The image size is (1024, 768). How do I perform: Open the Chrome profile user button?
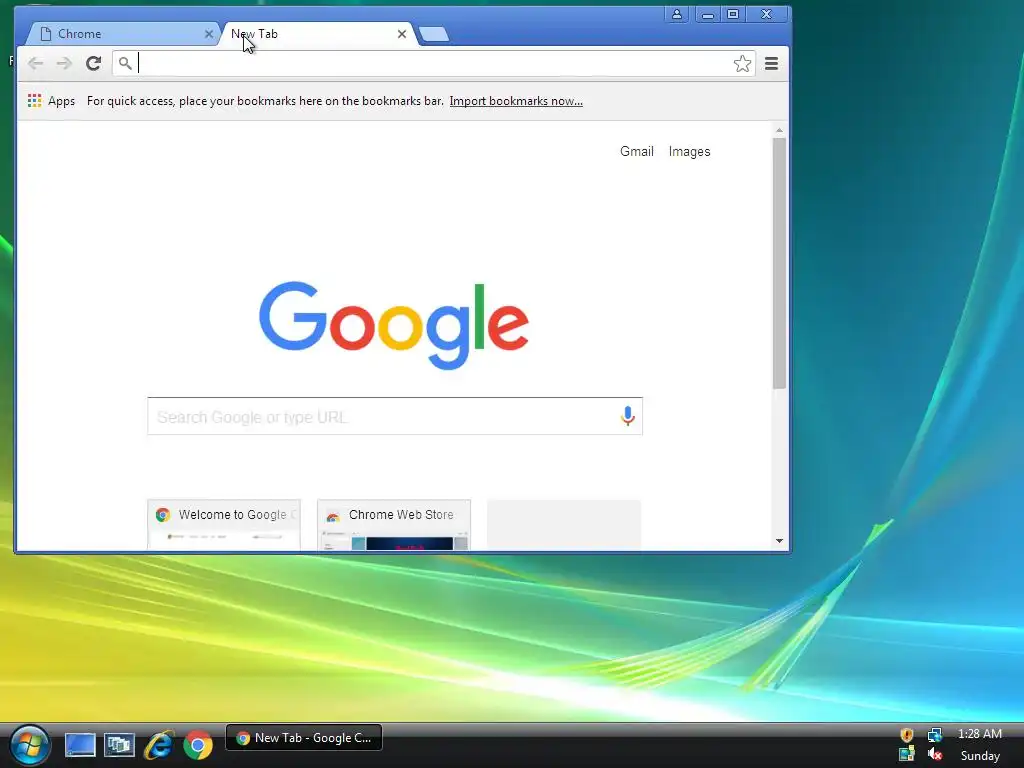click(x=677, y=14)
